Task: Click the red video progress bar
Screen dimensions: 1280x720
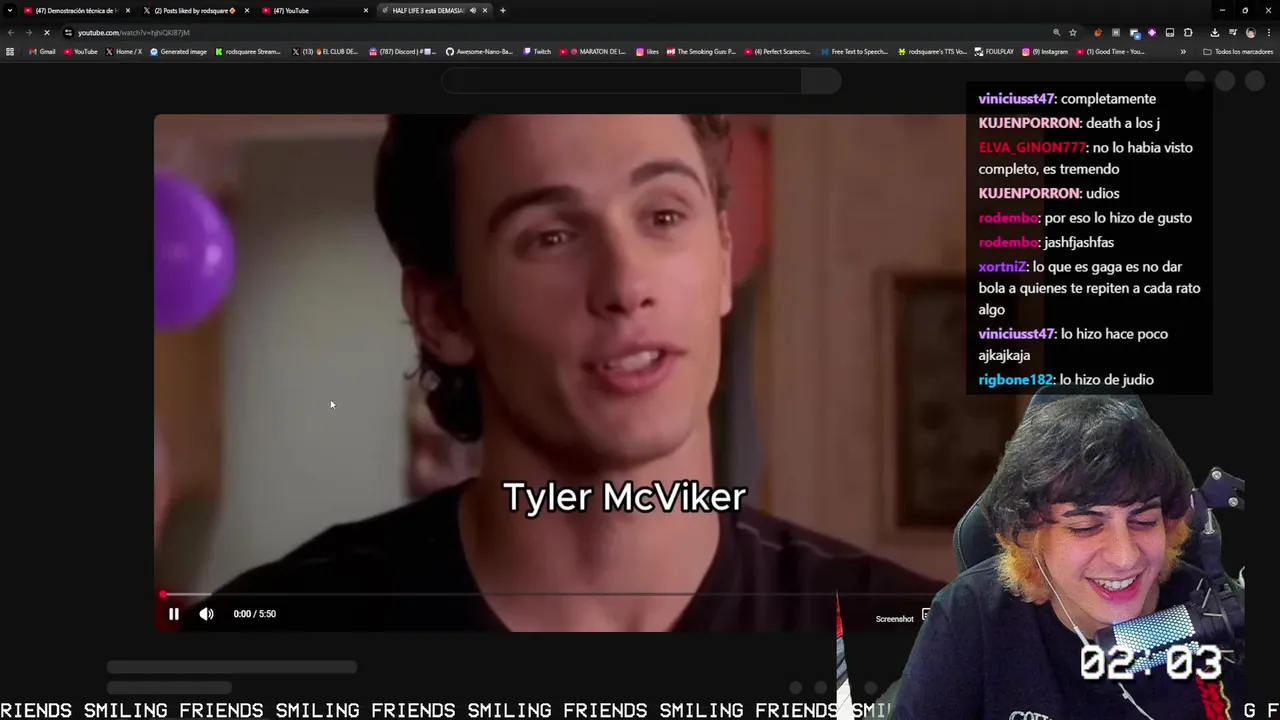Action: 163,594
